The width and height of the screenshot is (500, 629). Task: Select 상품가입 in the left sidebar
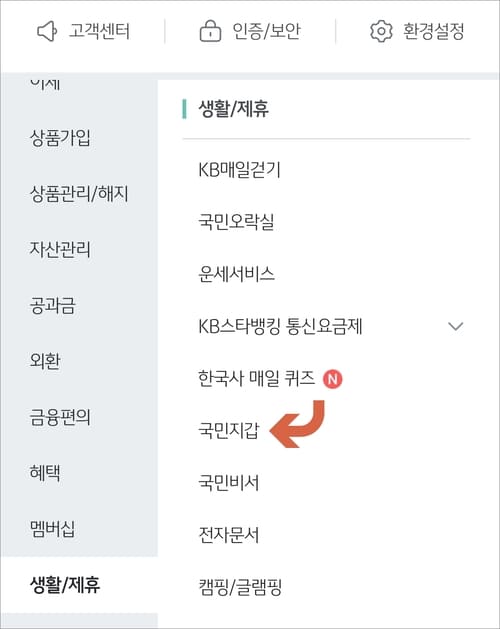(60, 138)
